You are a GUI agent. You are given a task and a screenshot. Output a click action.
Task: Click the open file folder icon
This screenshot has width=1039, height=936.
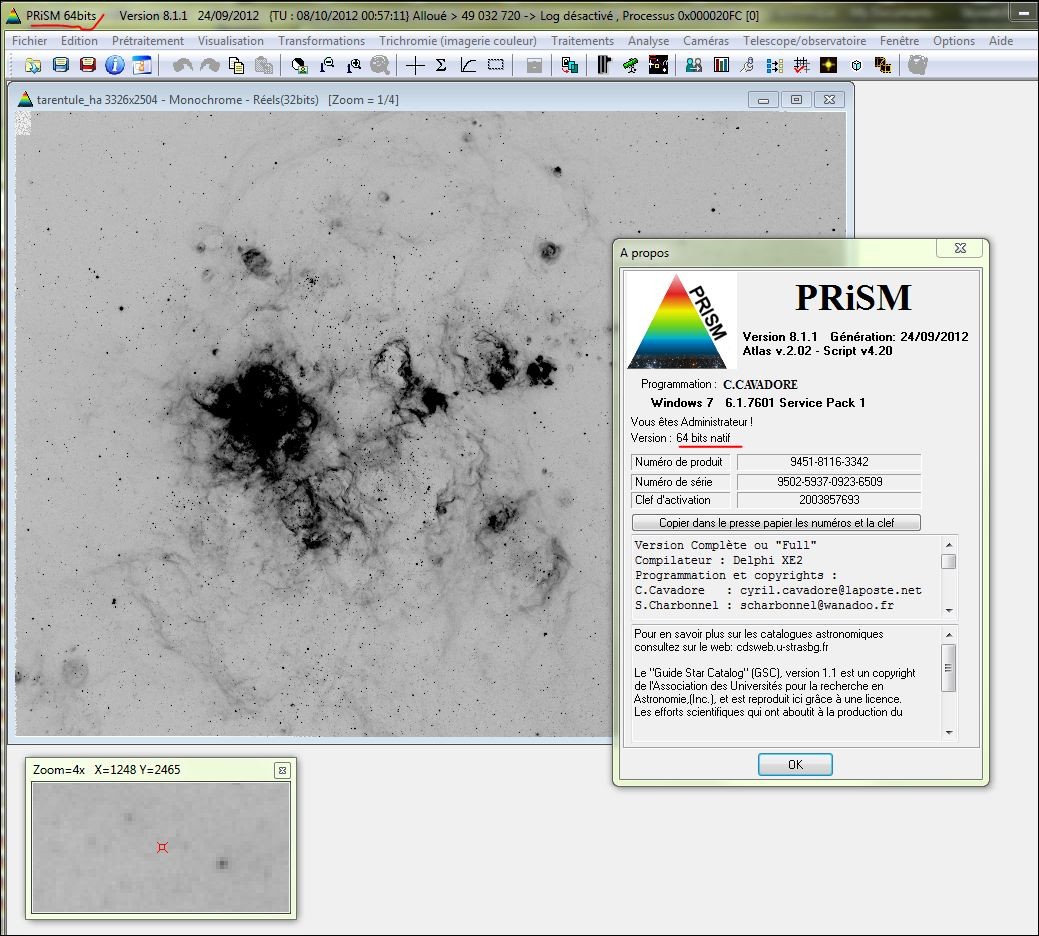click(x=33, y=65)
